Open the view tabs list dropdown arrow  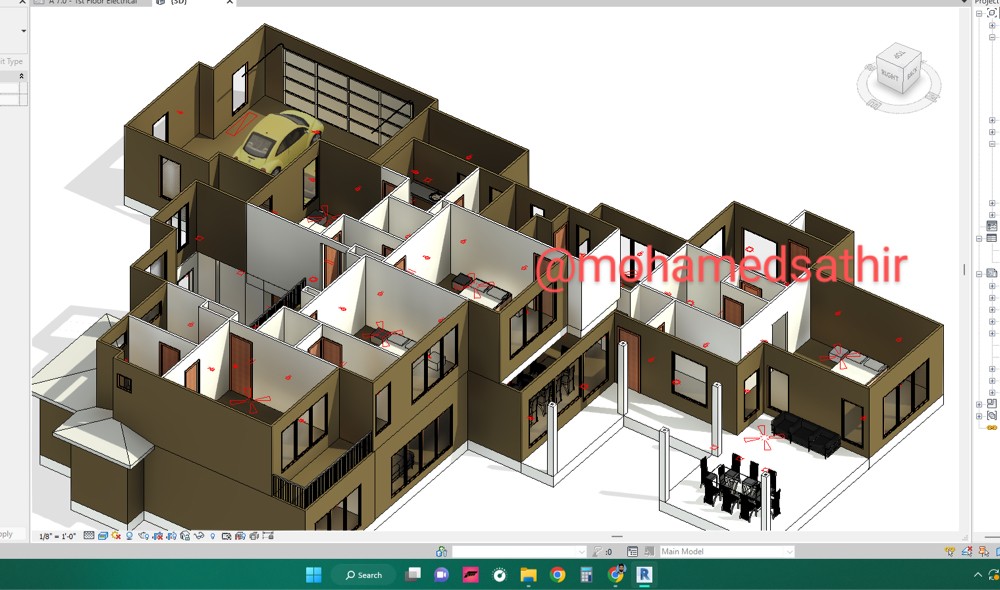click(964, 3)
